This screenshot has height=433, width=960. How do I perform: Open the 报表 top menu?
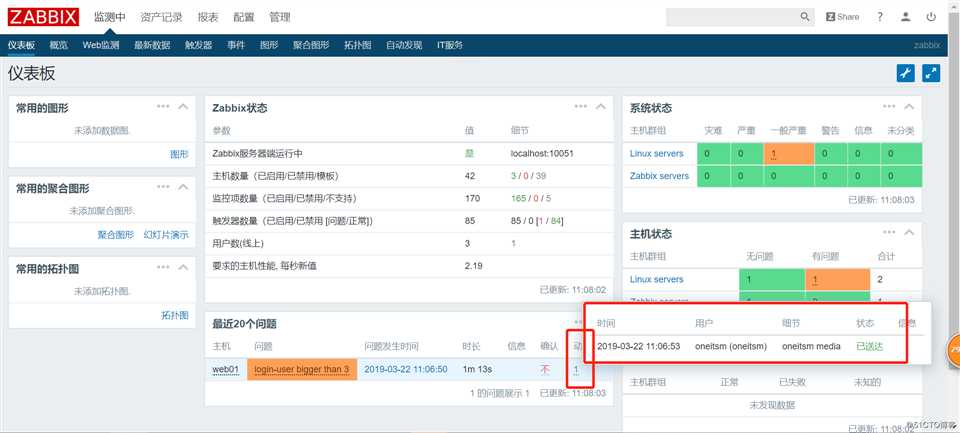208,17
